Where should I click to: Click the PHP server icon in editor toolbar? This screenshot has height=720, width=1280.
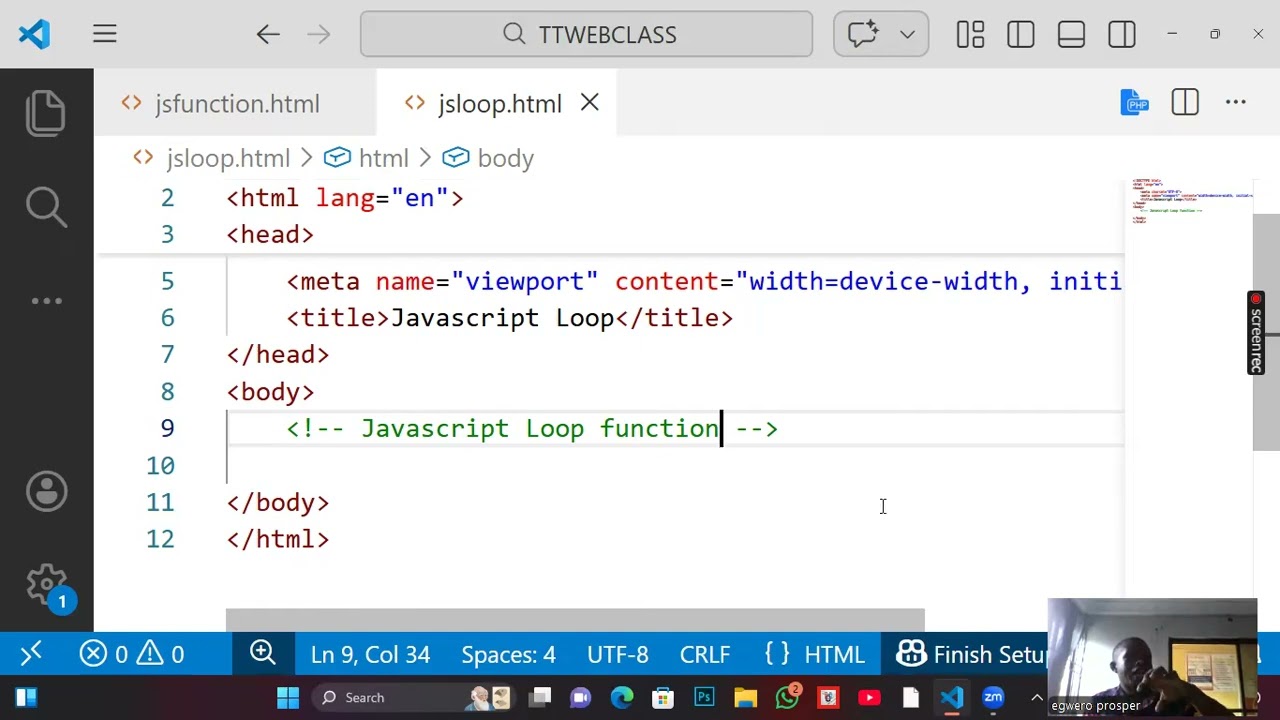[1134, 102]
